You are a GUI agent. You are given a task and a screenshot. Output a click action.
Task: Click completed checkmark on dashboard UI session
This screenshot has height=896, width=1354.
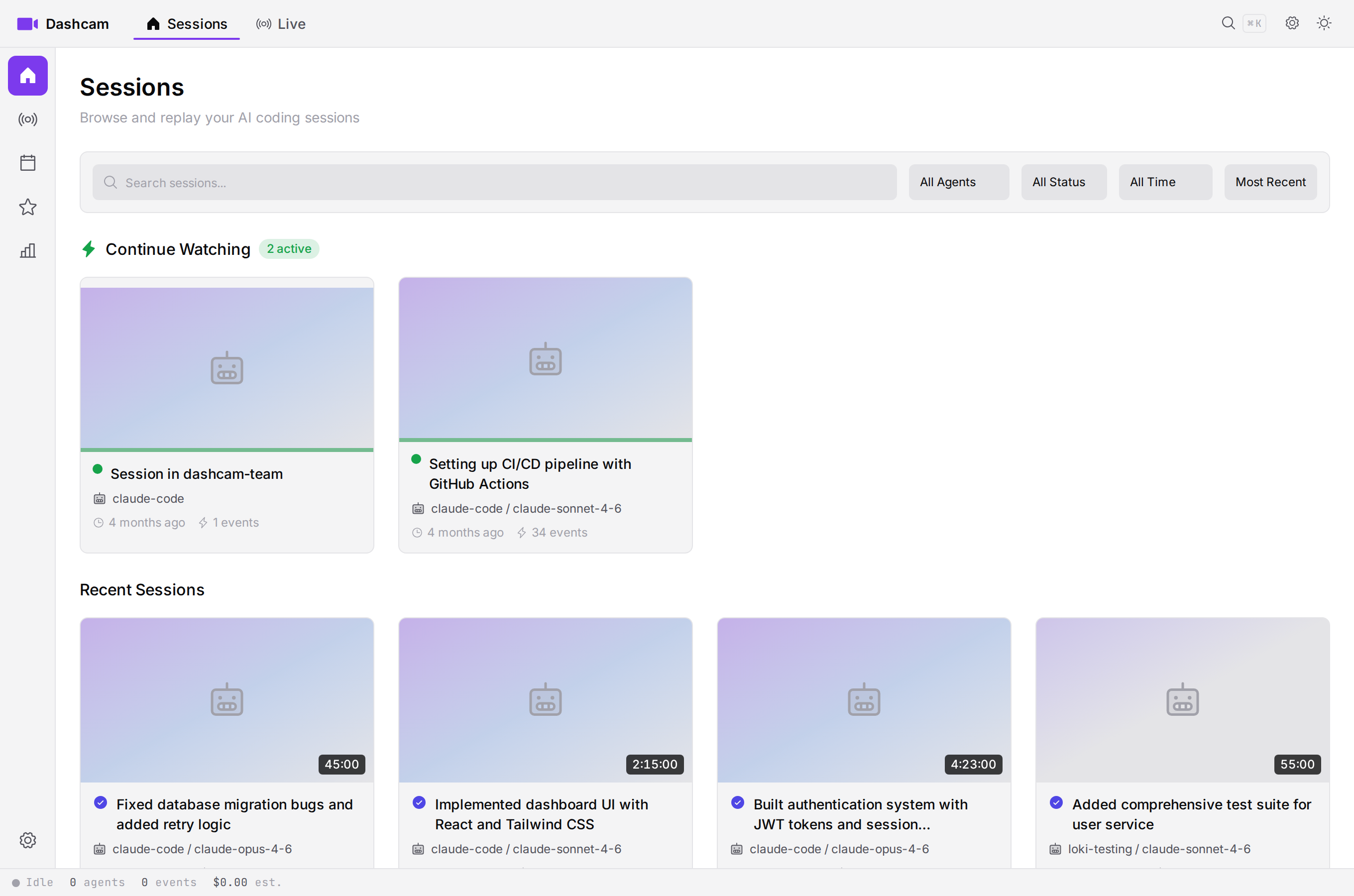pos(419,802)
